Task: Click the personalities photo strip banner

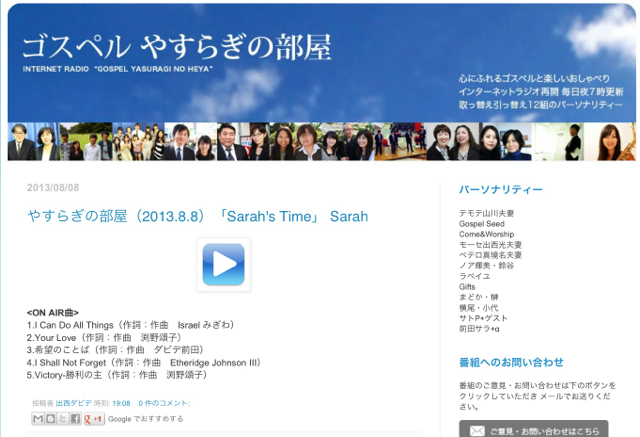Action: (320, 141)
